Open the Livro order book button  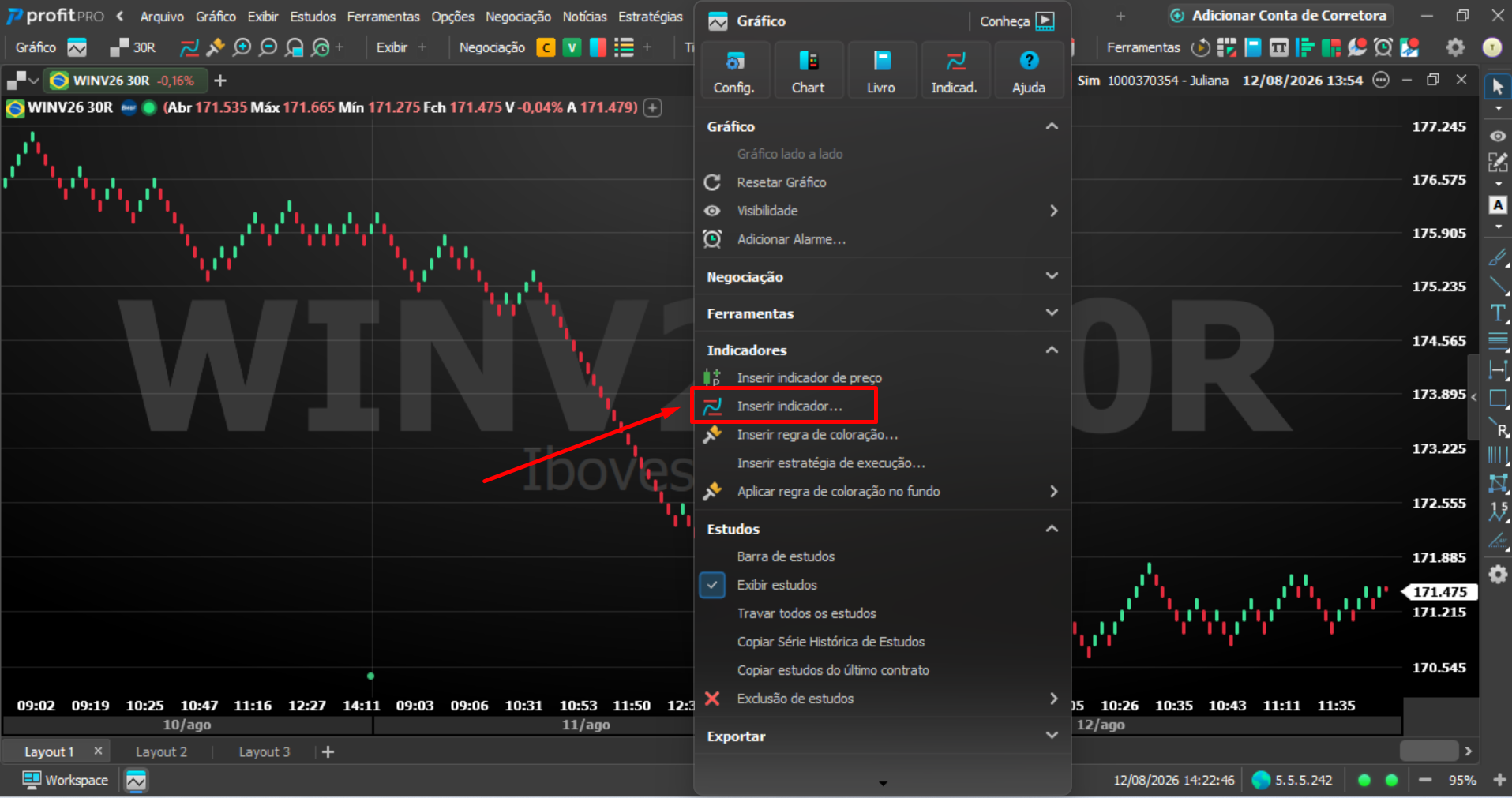pyautogui.click(x=881, y=71)
